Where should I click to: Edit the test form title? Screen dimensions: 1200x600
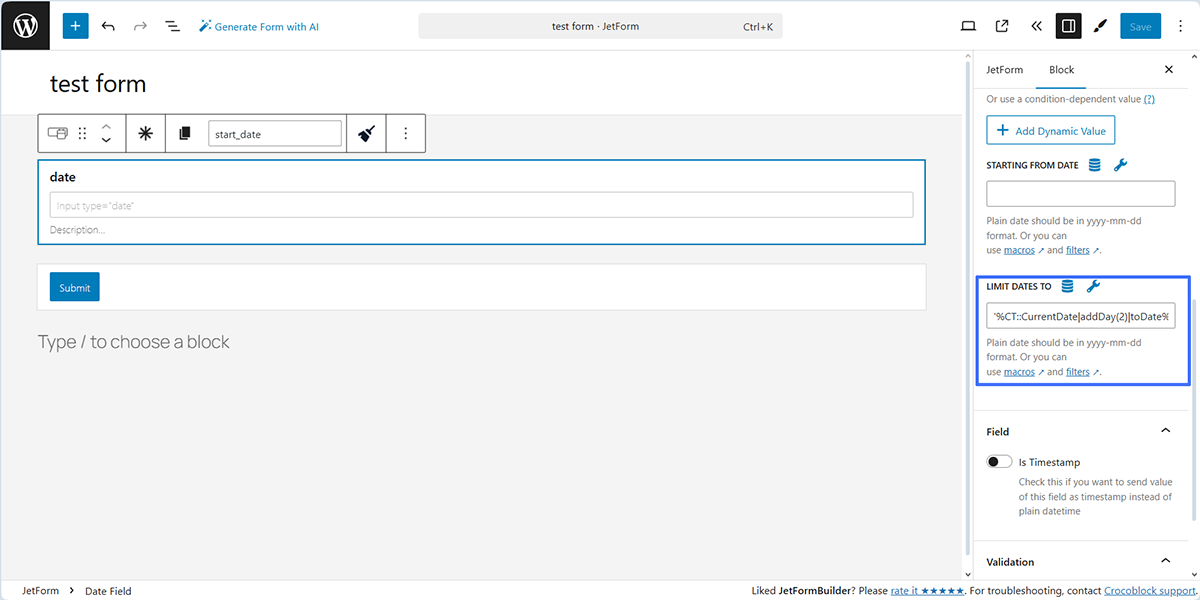click(98, 83)
